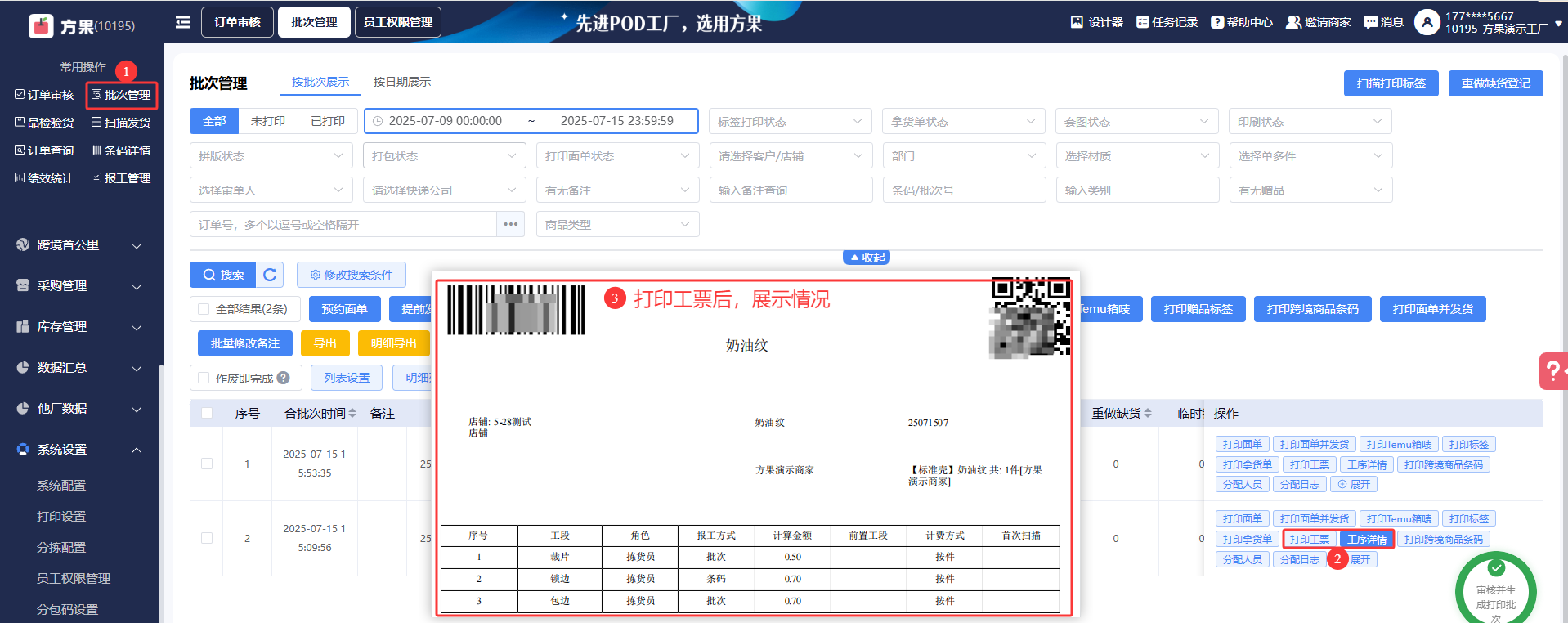Toggle the 作废即完成 checkbox
The image size is (1568, 623).
pyautogui.click(x=204, y=378)
